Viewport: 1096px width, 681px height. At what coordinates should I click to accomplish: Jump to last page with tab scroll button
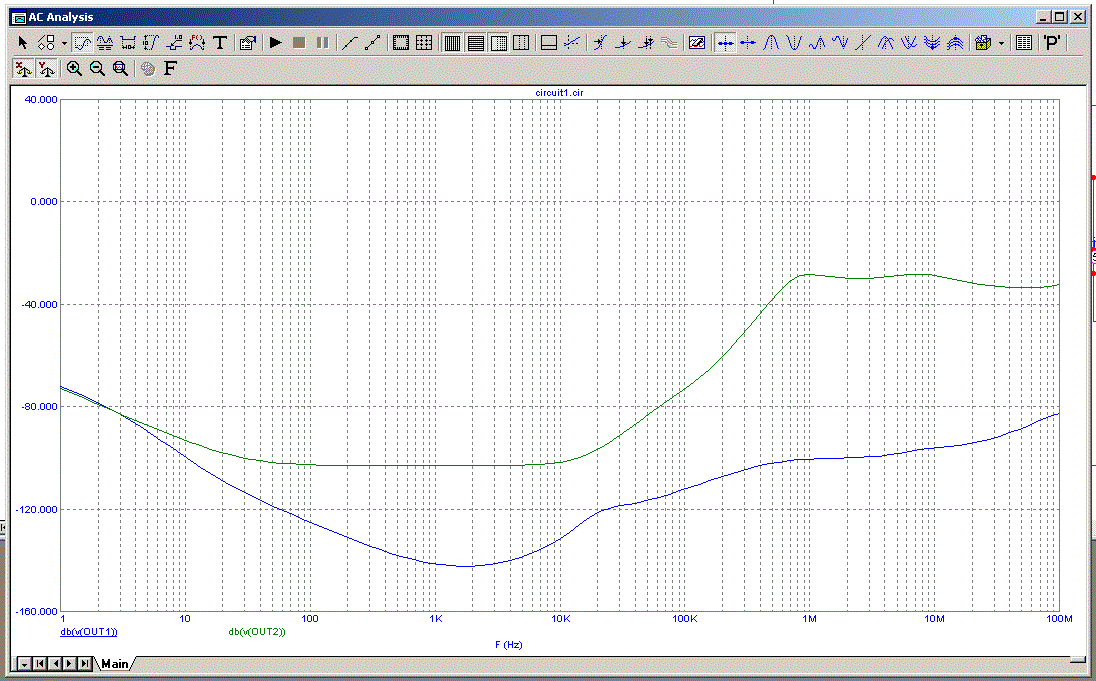tap(84, 663)
